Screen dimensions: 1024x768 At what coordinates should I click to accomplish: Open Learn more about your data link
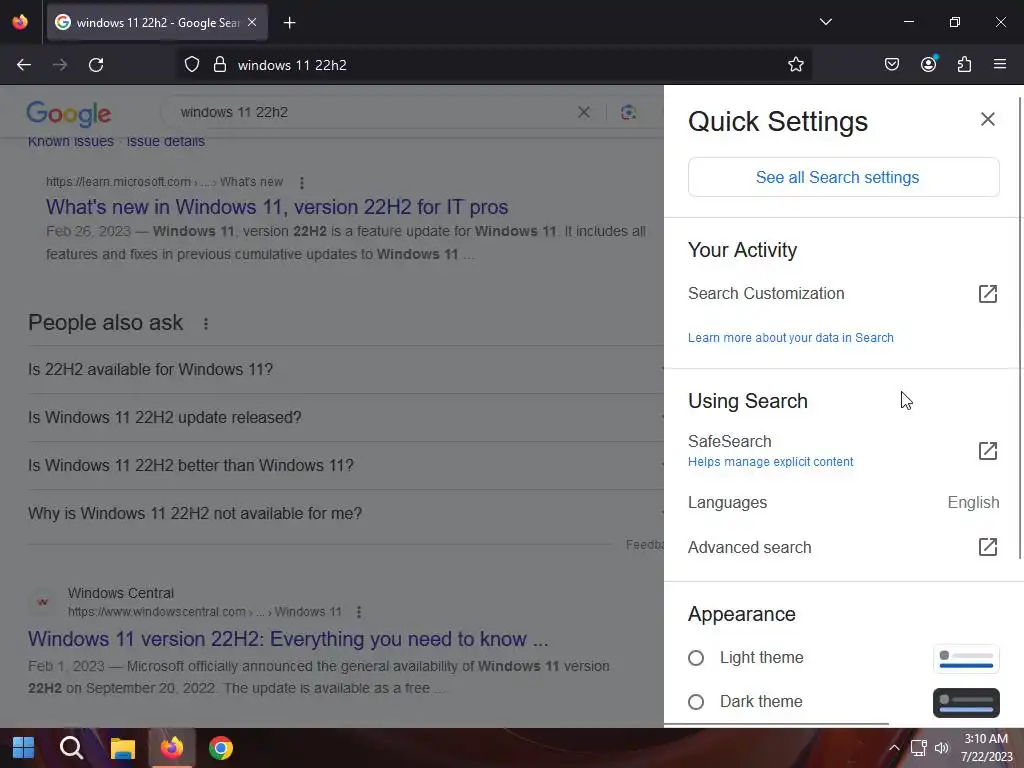click(790, 338)
